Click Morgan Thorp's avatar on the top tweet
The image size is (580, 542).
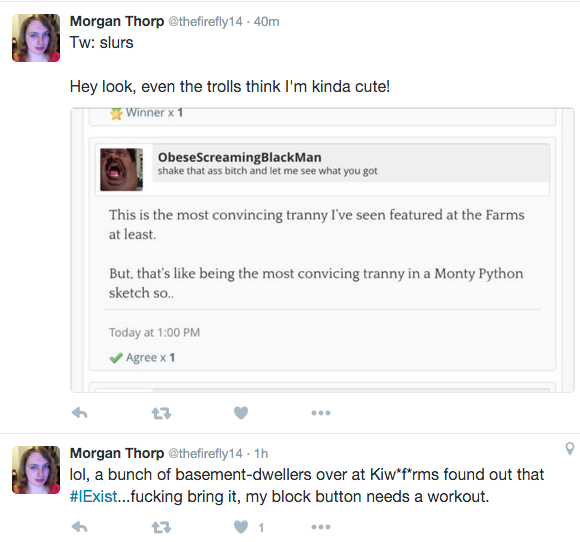(x=36, y=38)
